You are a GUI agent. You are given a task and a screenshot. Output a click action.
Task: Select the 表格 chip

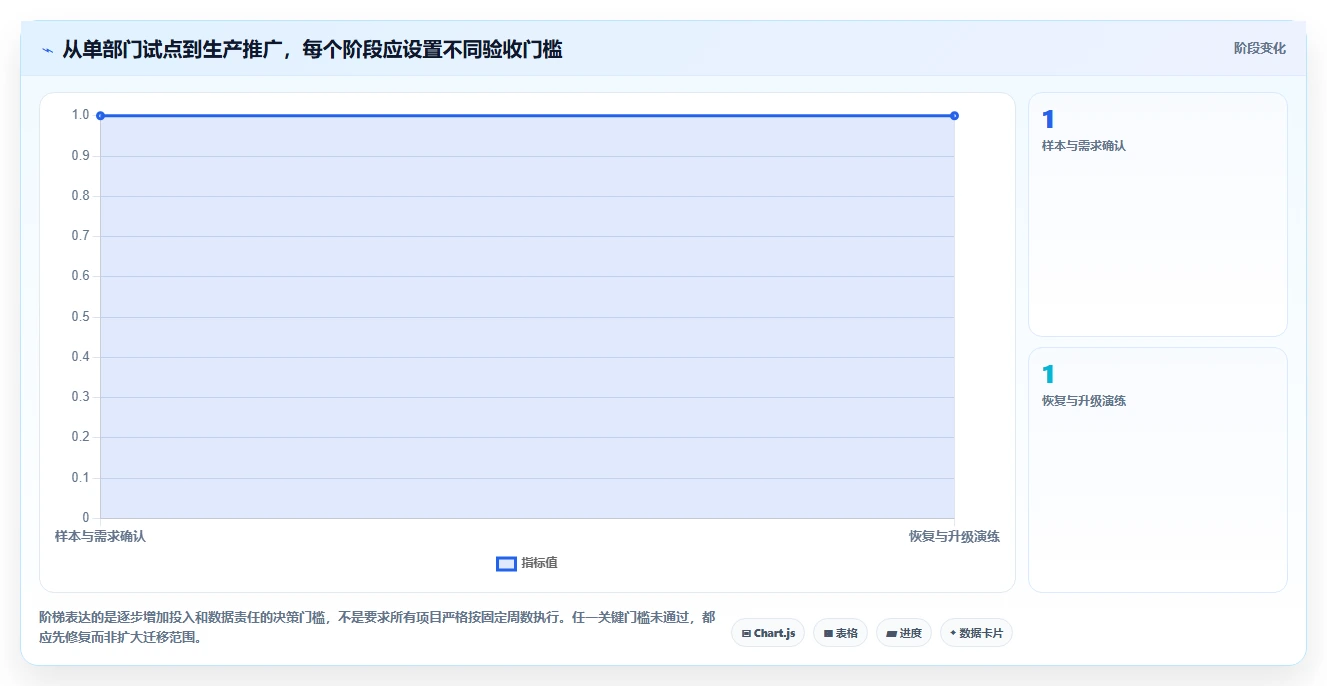click(840, 633)
